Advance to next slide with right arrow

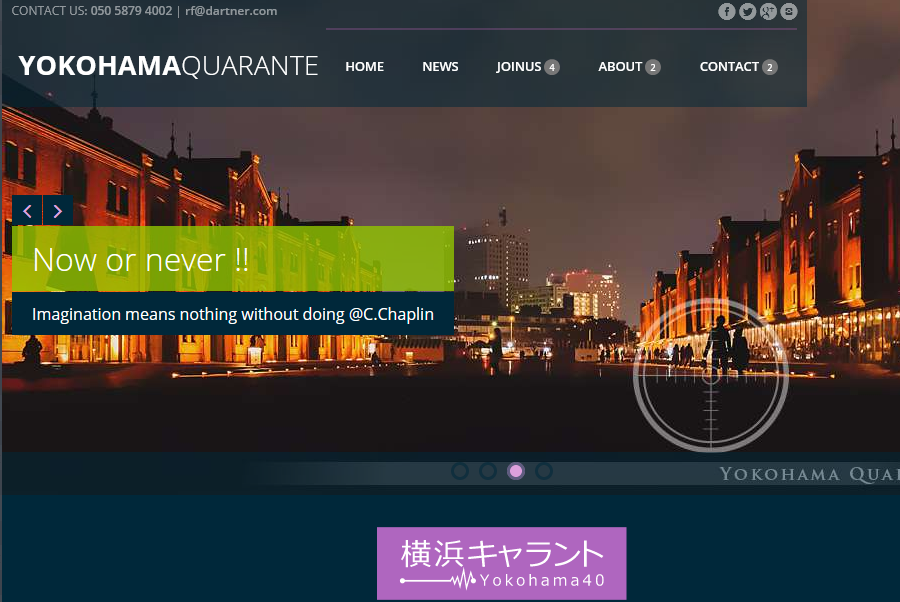click(x=58, y=211)
